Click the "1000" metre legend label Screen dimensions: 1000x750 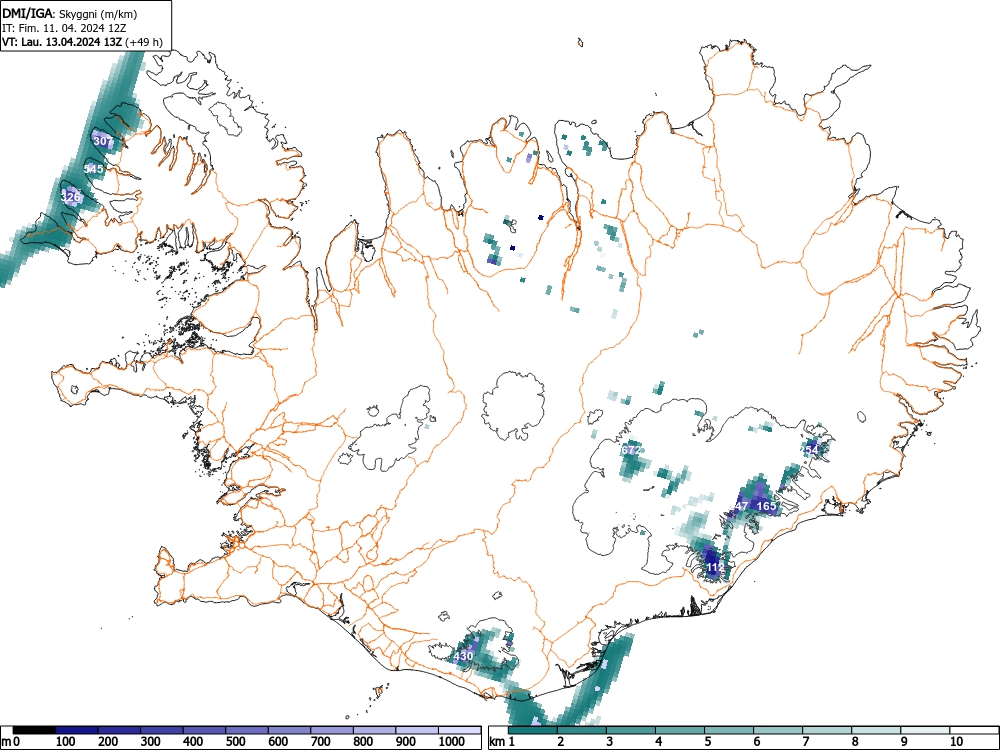point(452,742)
